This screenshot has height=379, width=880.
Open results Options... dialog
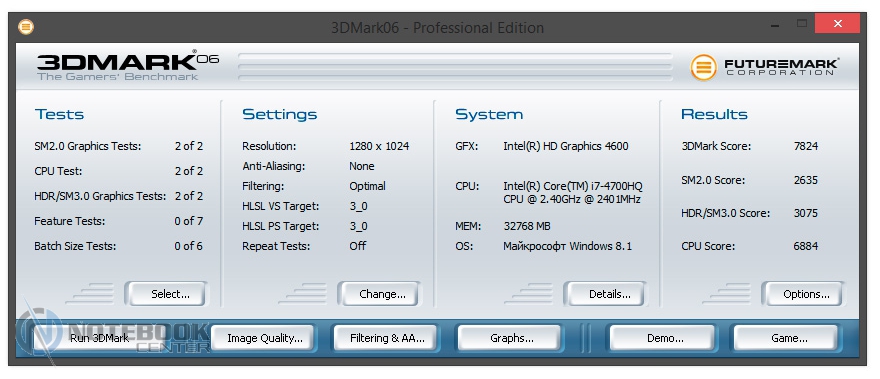(x=803, y=294)
